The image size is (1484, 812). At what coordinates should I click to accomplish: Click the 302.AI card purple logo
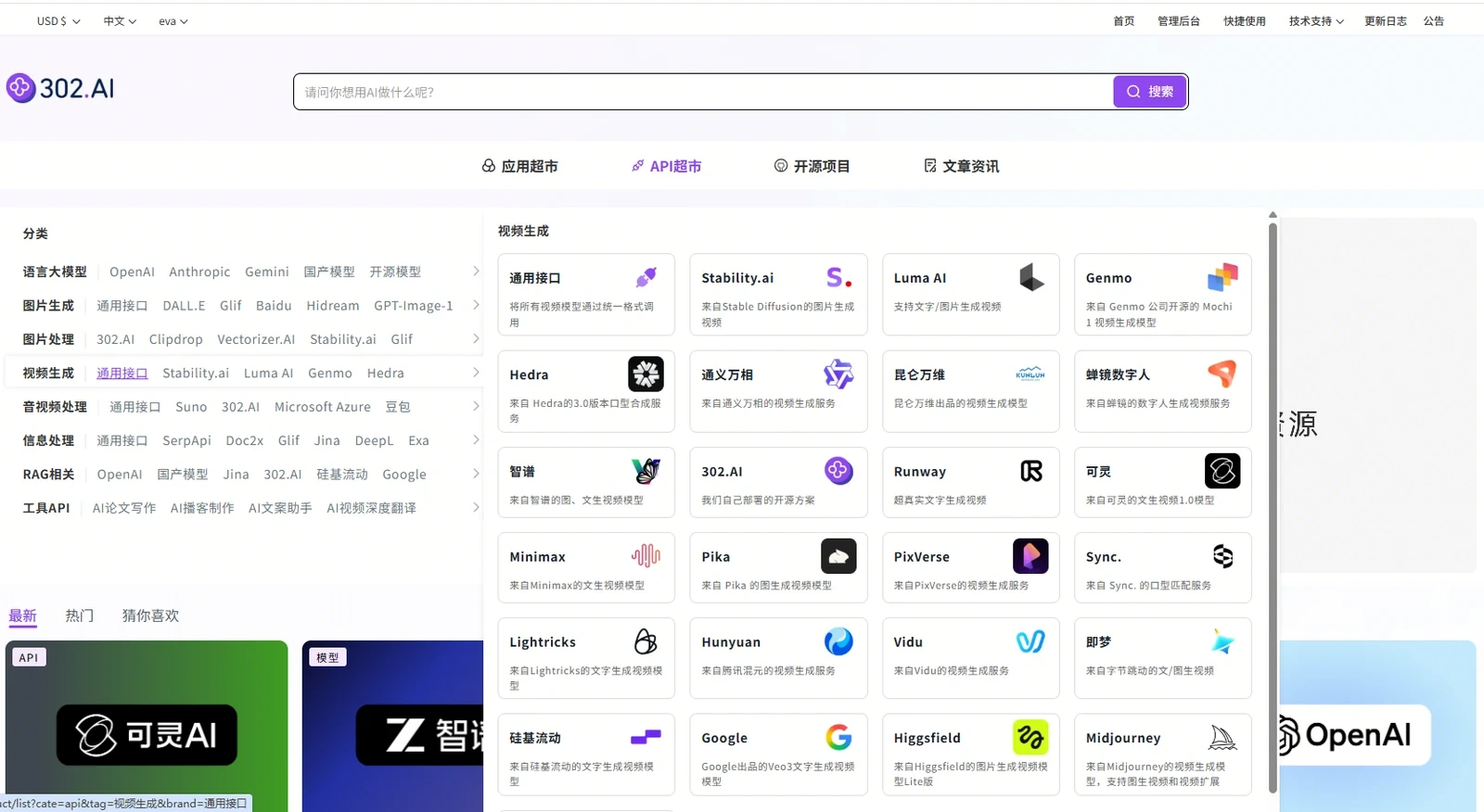pyautogui.click(x=838, y=471)
